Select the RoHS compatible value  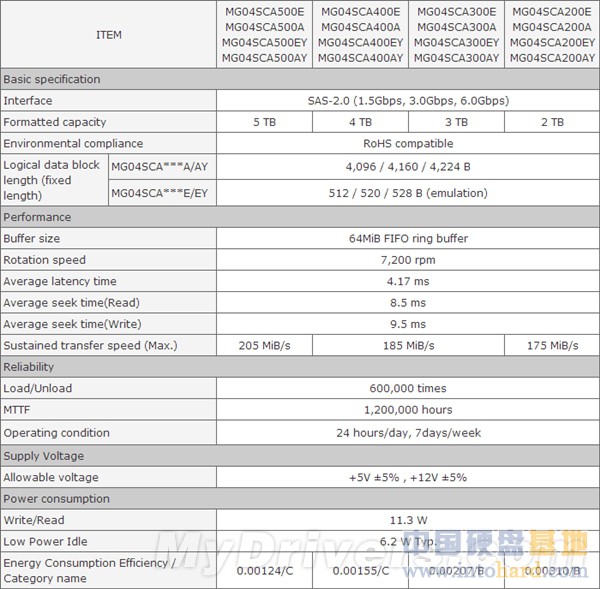[408, 144]
